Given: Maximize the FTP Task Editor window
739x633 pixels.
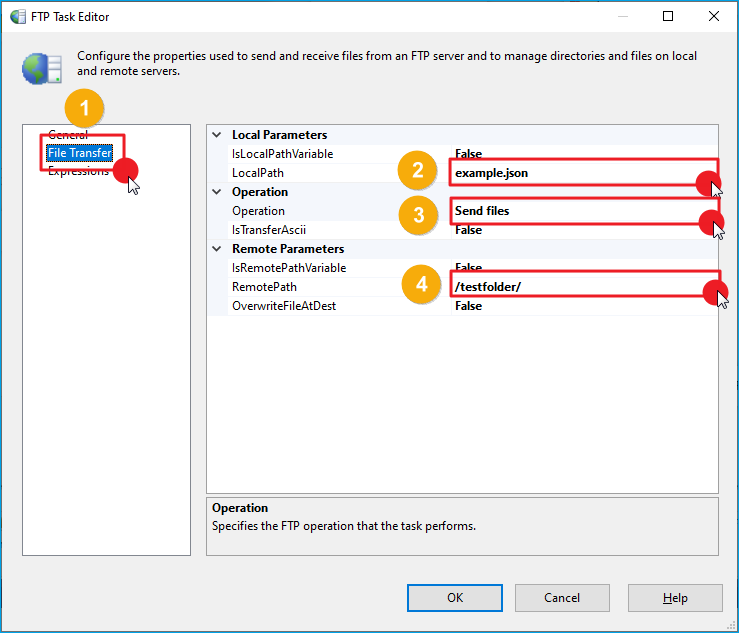Looking at the screenshot, I should pyautogui.click(x=668, y=17).
